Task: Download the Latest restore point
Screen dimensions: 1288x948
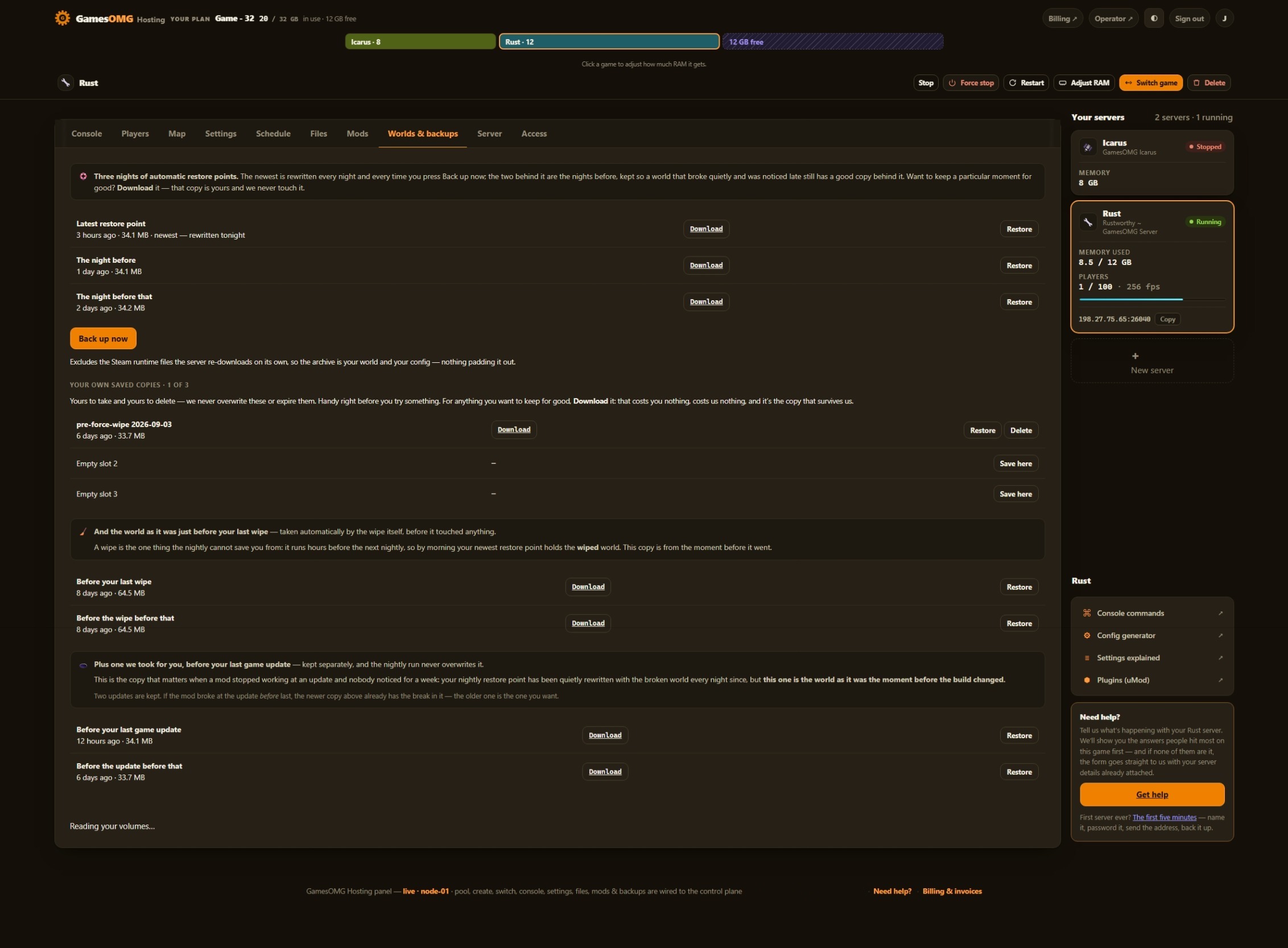Action: click(706, 229)
